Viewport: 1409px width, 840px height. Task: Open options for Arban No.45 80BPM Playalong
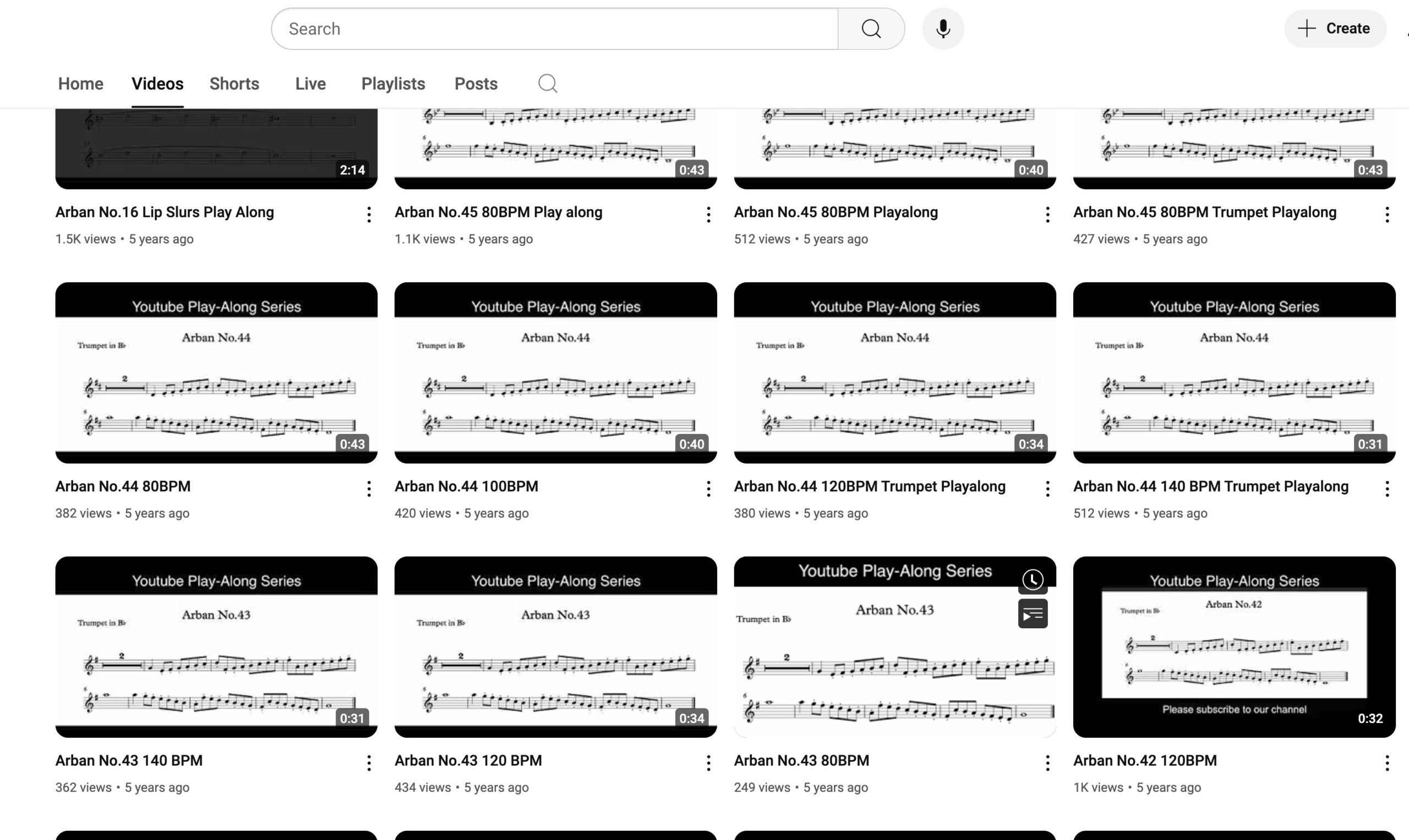point(1047,215)
